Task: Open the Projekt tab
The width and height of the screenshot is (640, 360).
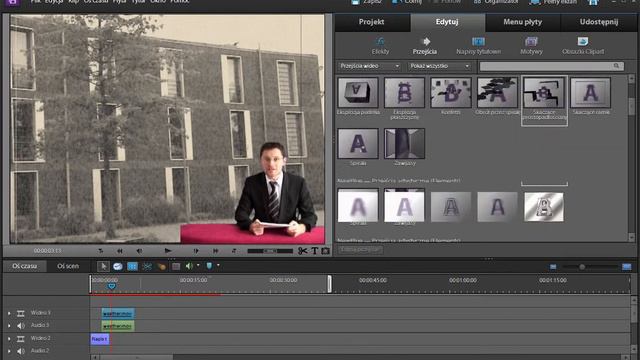Action: [x=371, y=22]
